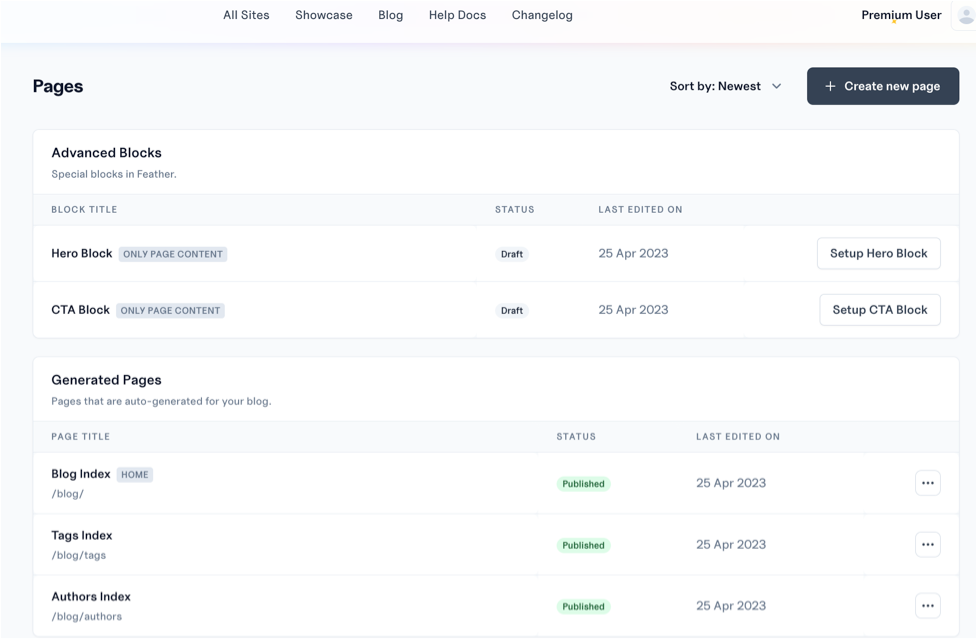Viewport: 977px width, 639px height.
Task: Click the Published badge for Blog Index
Action: pyautogui.click(x=583, y=484)
